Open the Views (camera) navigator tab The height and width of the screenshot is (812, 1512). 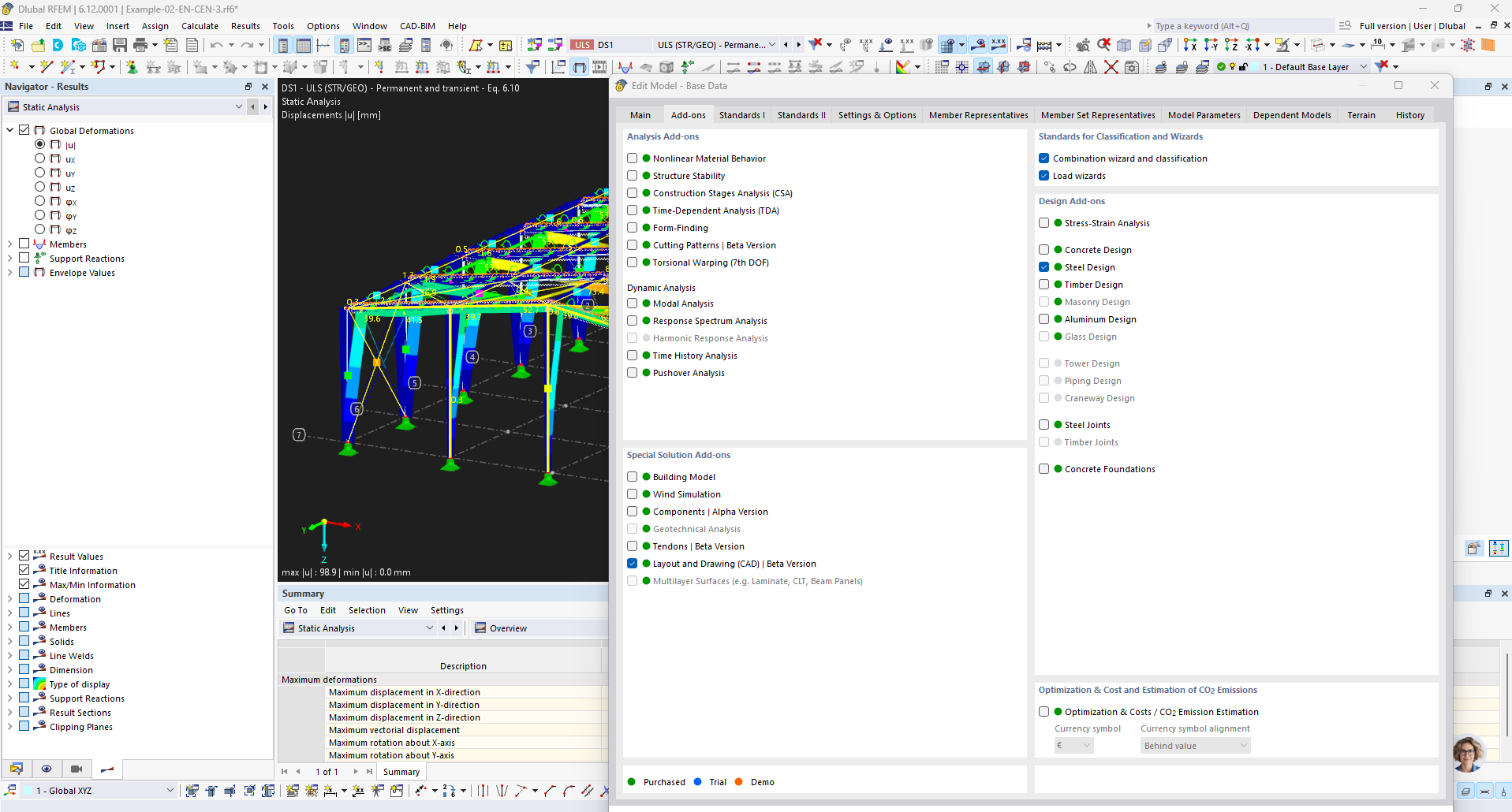click(x=77, y=769)
